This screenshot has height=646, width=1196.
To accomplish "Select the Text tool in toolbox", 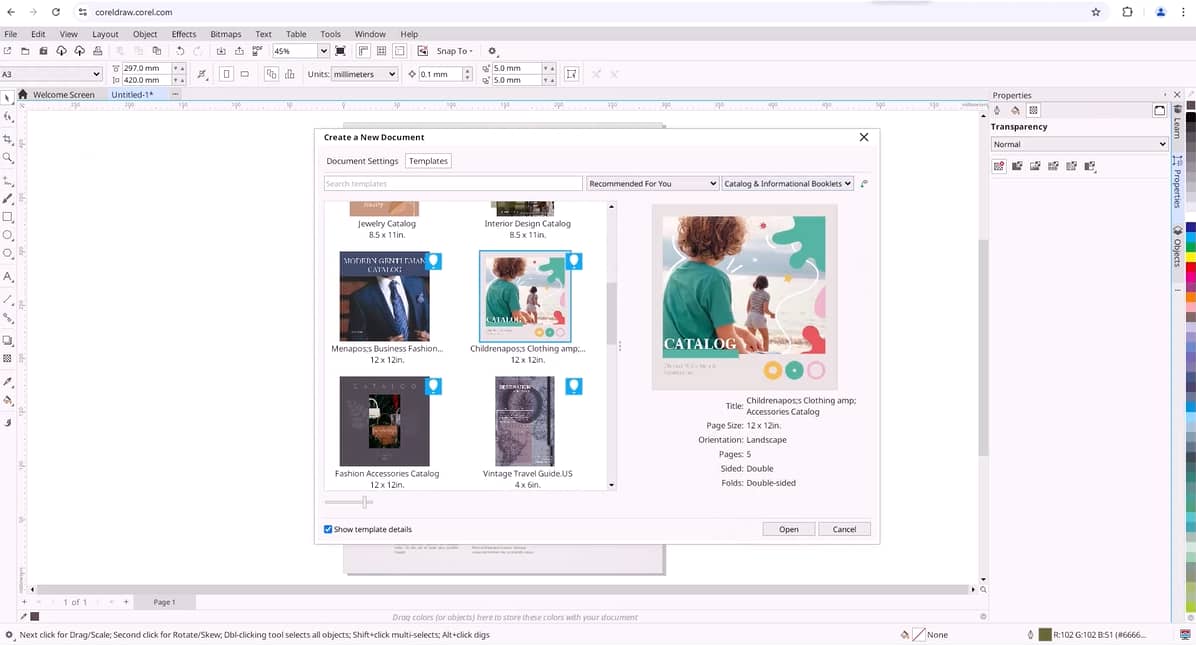I will (8, 277).
